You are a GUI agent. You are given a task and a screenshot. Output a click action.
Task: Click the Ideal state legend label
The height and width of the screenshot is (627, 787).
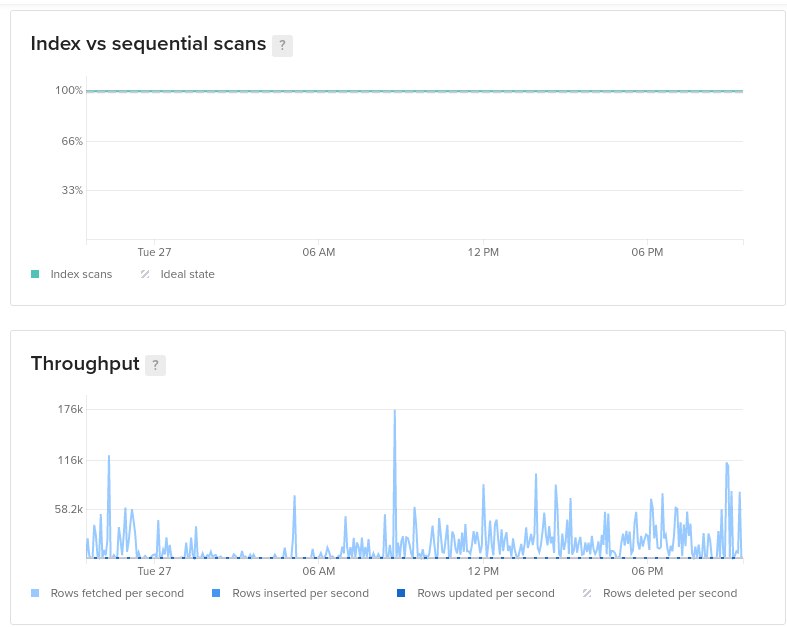coord(187,274)
